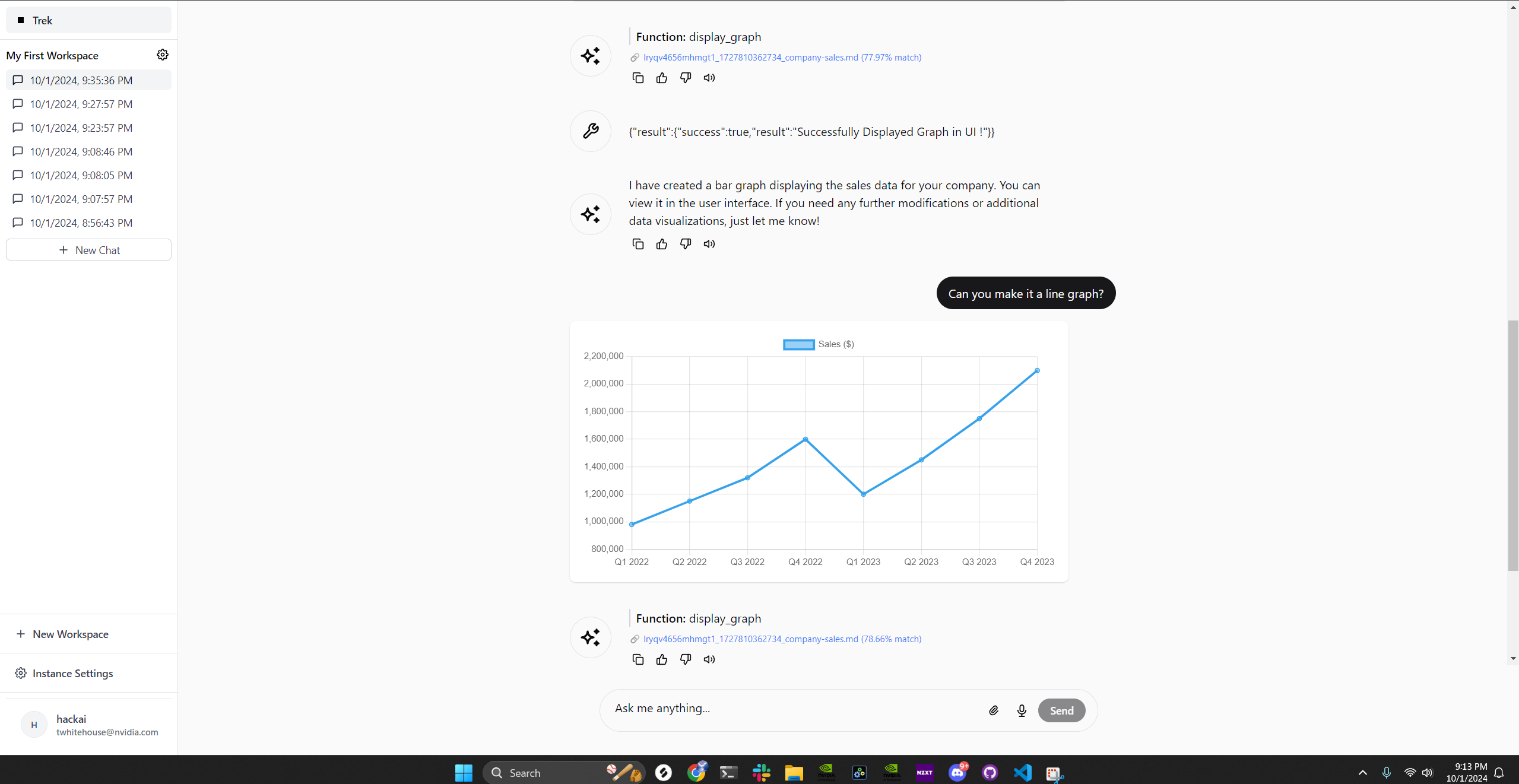
Task: Click the Send button
Action: 1061,710
